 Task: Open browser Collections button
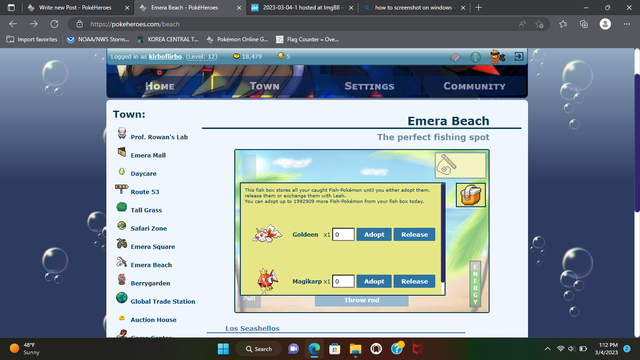pos(584,24)
